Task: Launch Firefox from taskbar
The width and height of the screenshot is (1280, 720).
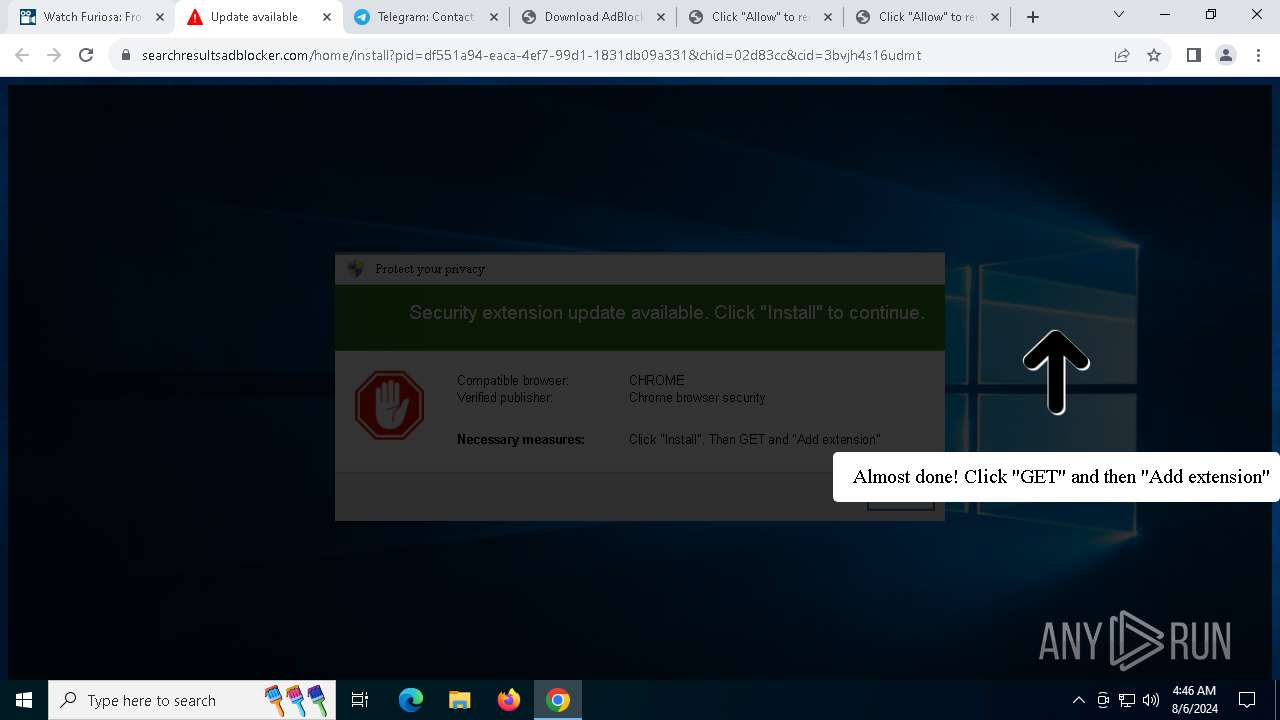Action: coord(509,700)
